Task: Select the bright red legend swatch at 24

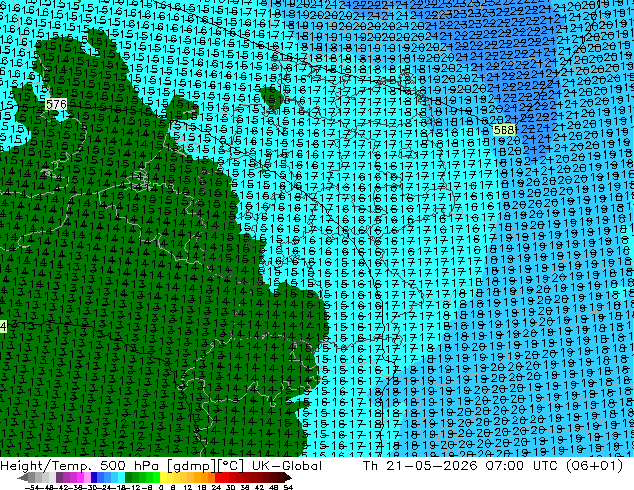Action: pos(218,477)
